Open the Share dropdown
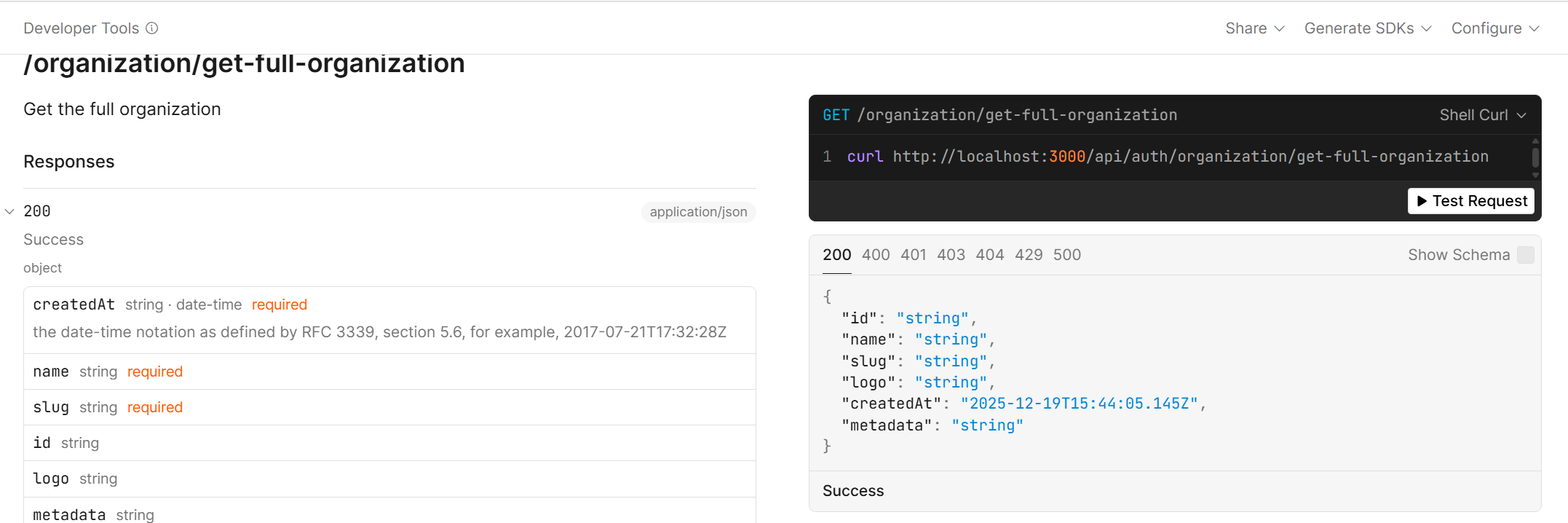The width and height of the screenshot is (1568, 523). click(1254, 28)
